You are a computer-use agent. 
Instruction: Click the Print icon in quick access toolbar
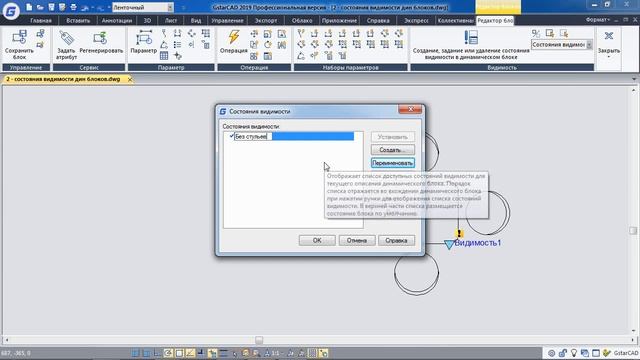(73, 7)
